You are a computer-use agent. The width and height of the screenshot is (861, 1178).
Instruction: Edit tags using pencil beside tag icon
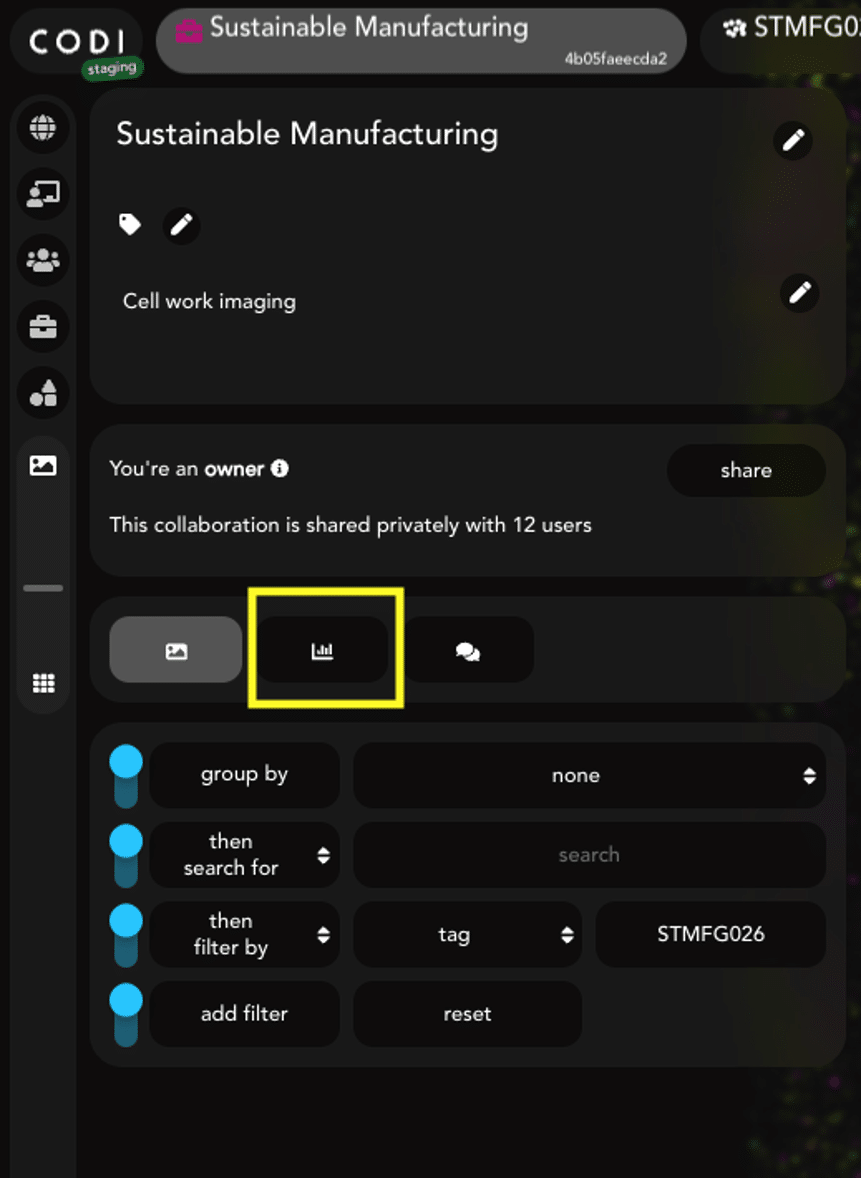pyautogui.click(x=181, y=225)
